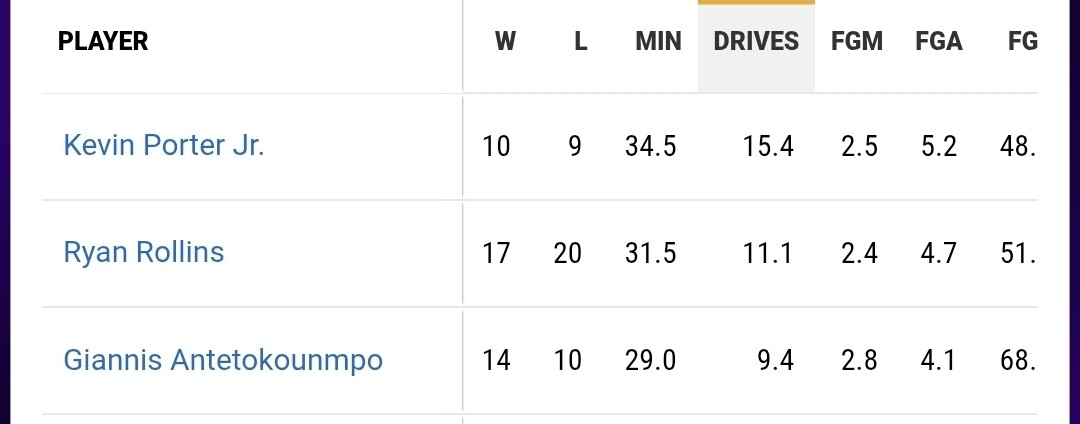Click Ryan Rollins losses cell showing 20
Image resolution: width=1080 pixels, height=424 pixels.
tap(568, 253)
